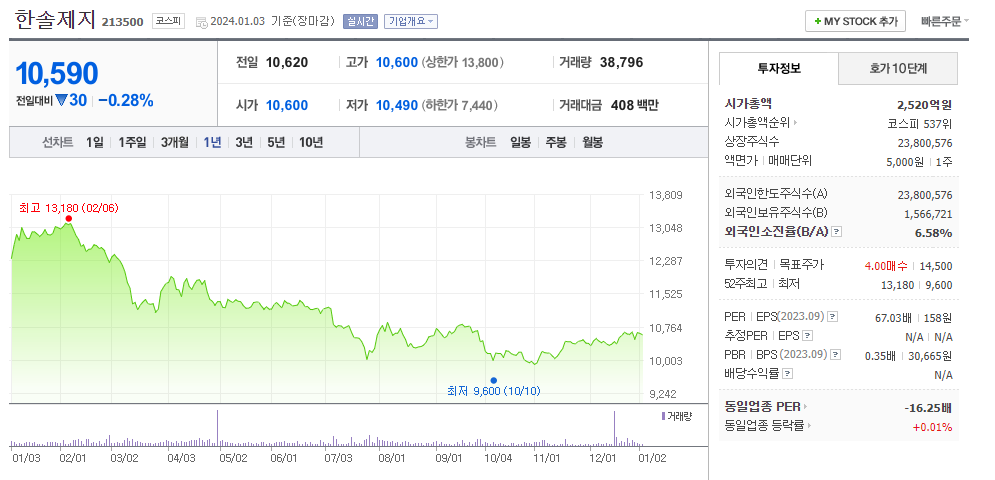Click the 시가총액 value 2,520억원
The image size is (995, 480).
click(x=924, y=105)
